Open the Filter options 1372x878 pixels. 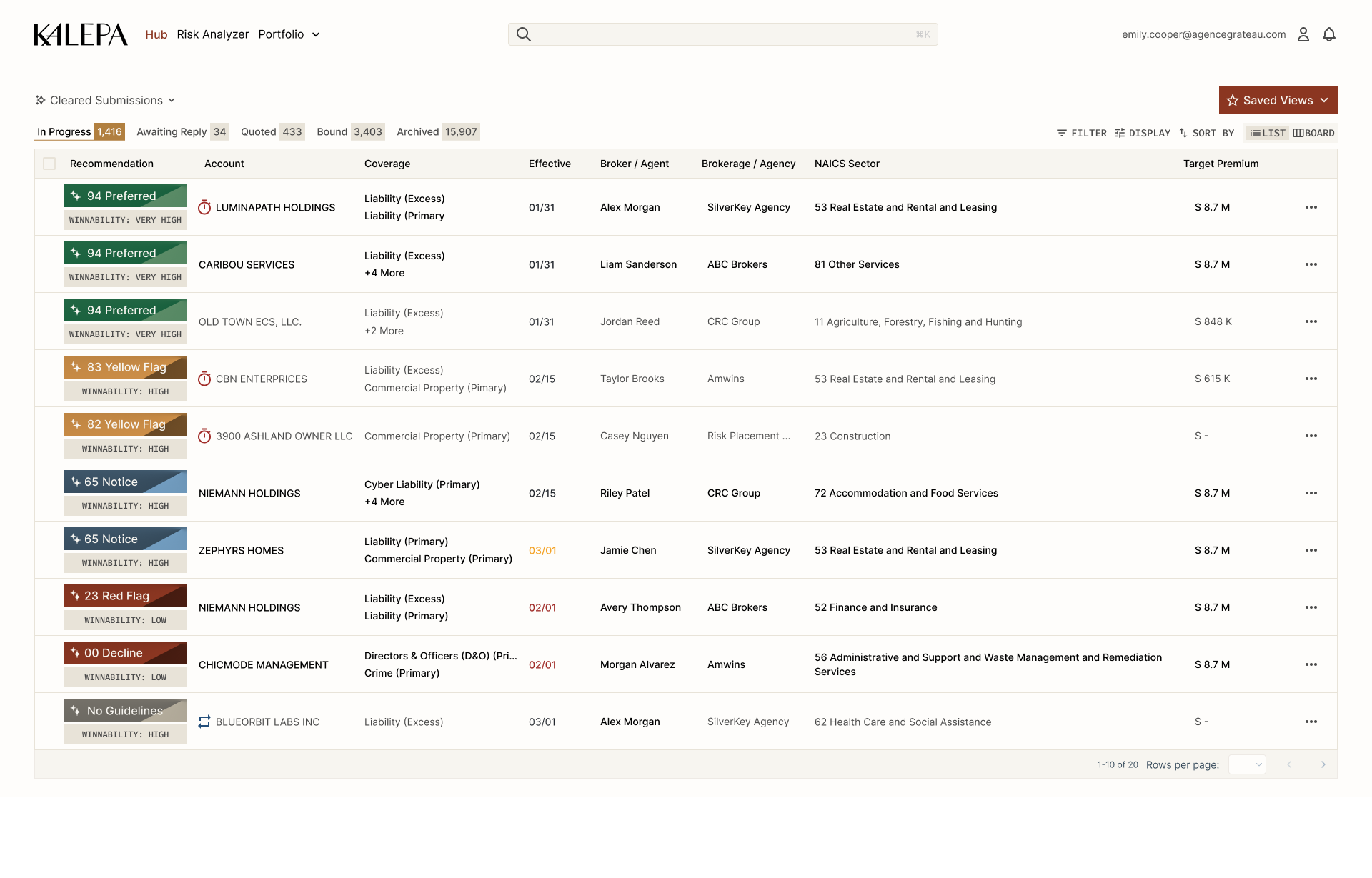1082,133
